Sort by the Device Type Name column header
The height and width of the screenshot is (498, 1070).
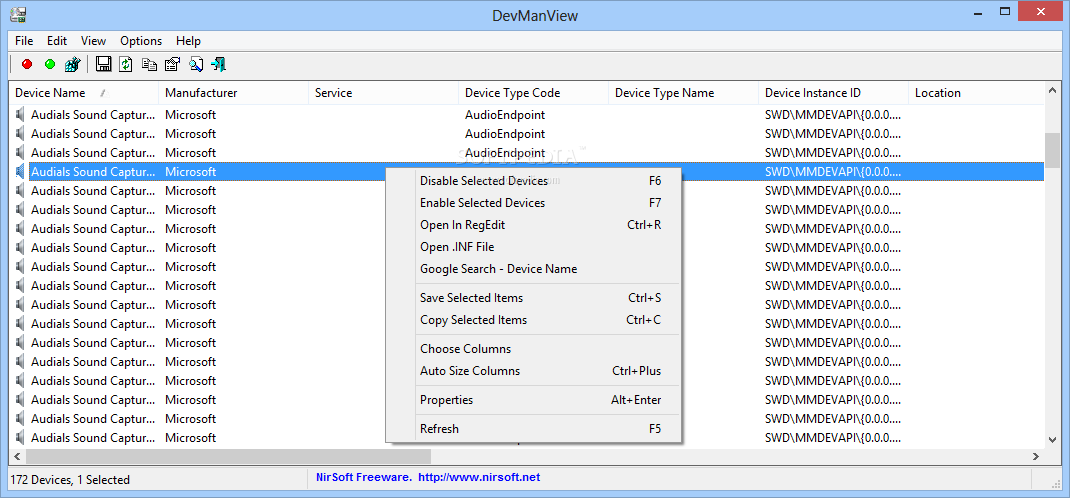point(684,93)
